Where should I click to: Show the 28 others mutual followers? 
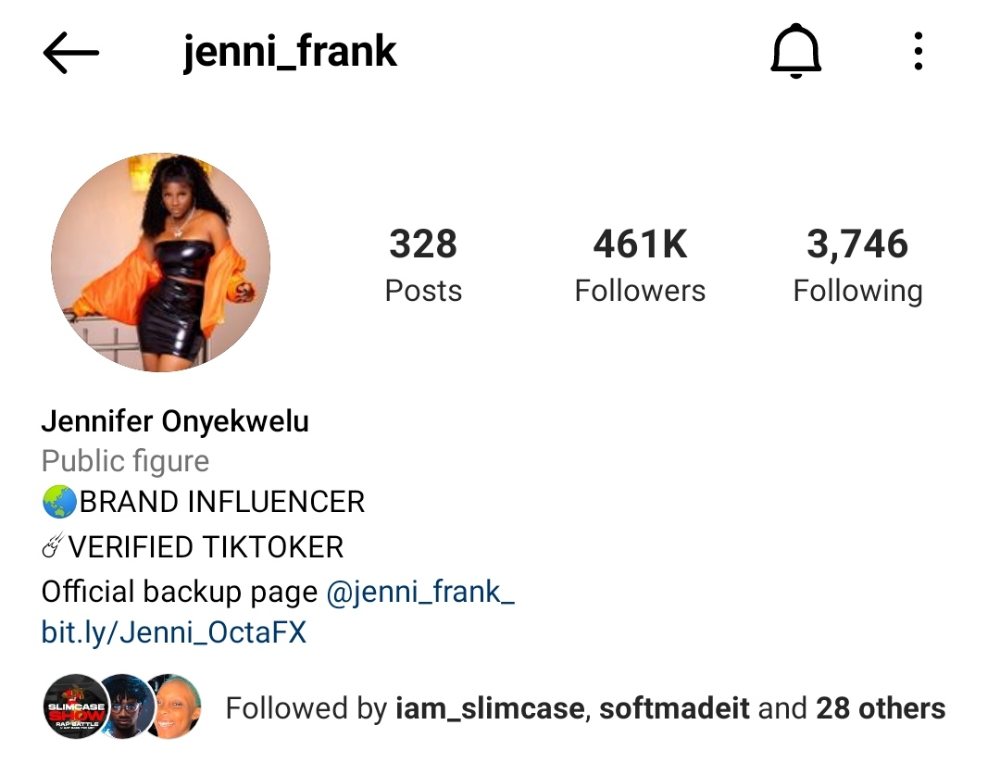881,709
